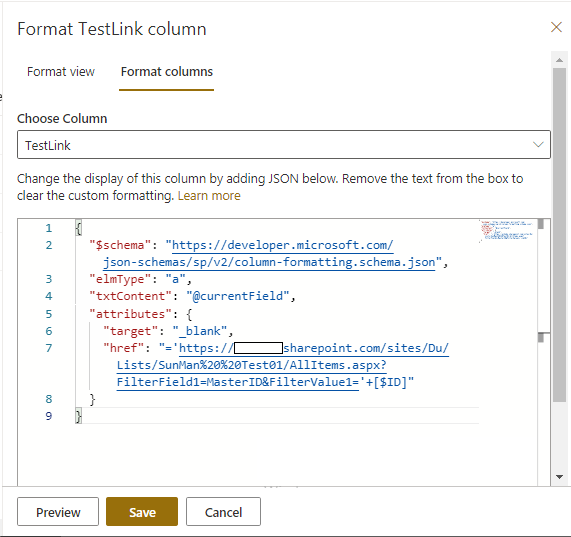Save the column formatting
This screenshot has height=537, width=571.
(142, 512)
